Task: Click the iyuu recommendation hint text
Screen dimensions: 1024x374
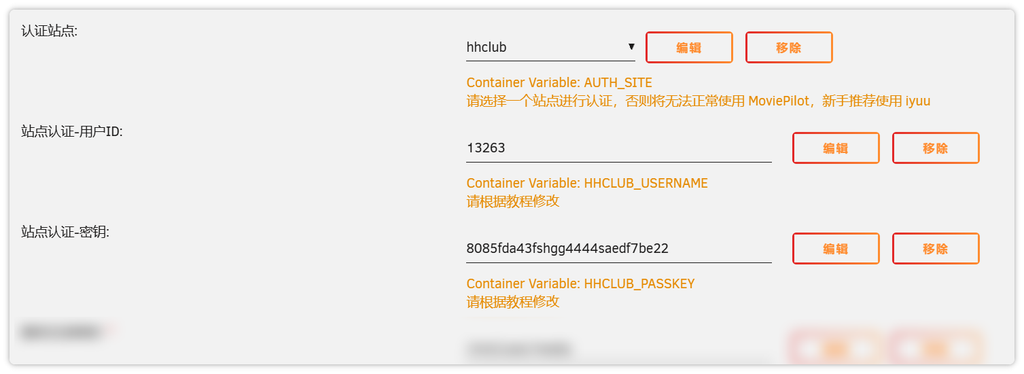Action: click(698, 101)
